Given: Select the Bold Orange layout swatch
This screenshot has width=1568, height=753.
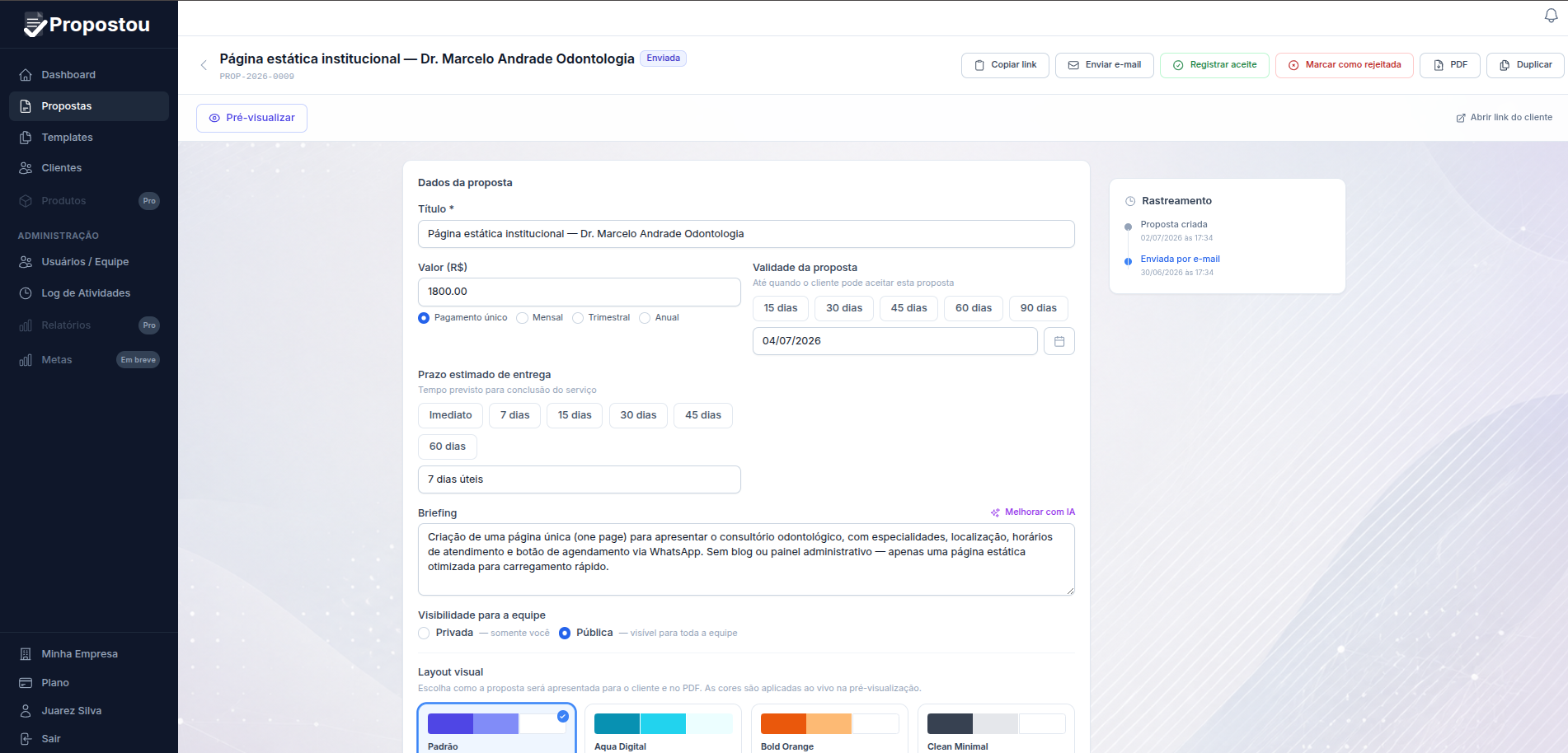Looking at the screenshot, I should point(830,729).
